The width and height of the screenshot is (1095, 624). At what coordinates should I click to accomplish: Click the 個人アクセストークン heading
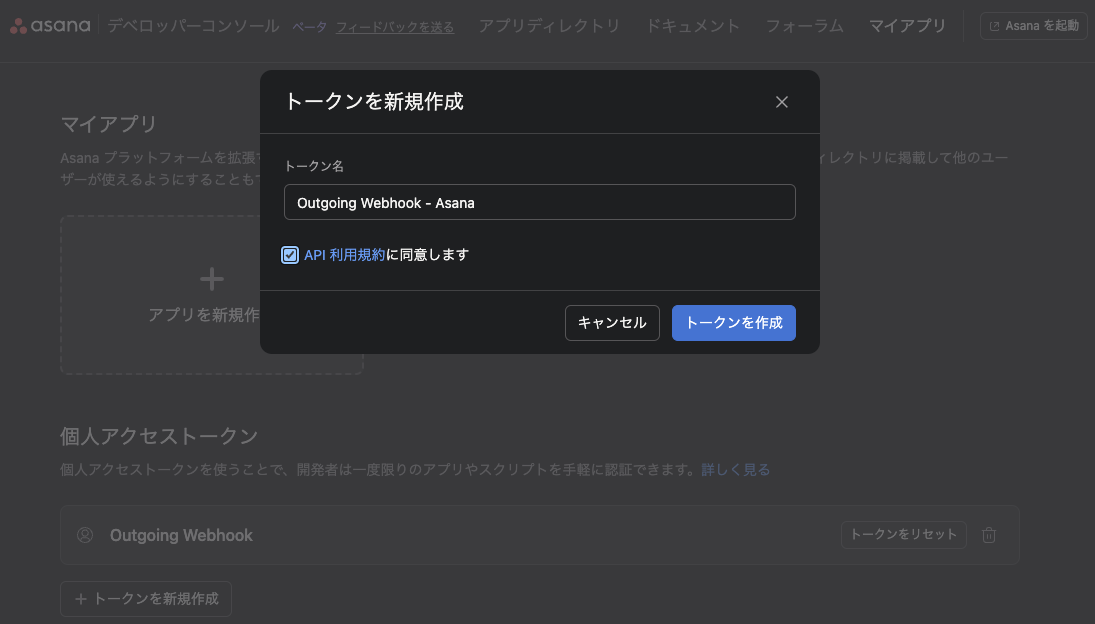pos(159,436)
